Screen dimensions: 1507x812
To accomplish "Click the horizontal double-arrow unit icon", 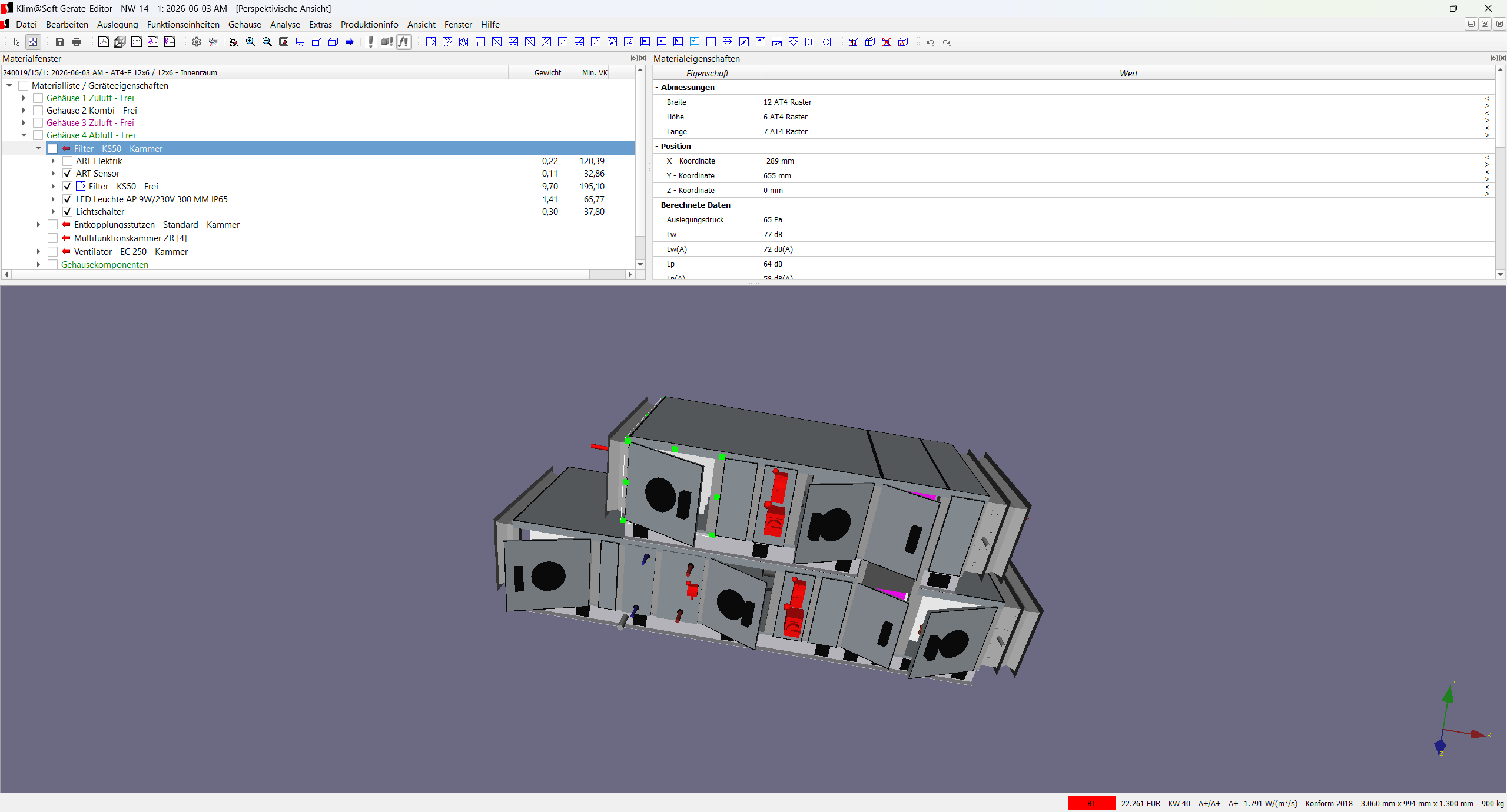I will (x=728, y=42).
